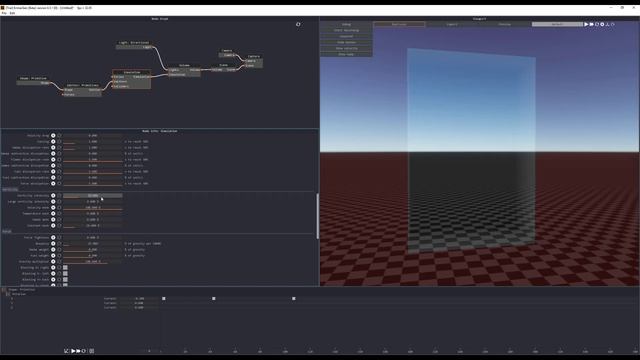
Task: Click keyframe icon for Flames dissipation rate
Action: [x=53, y=160]
